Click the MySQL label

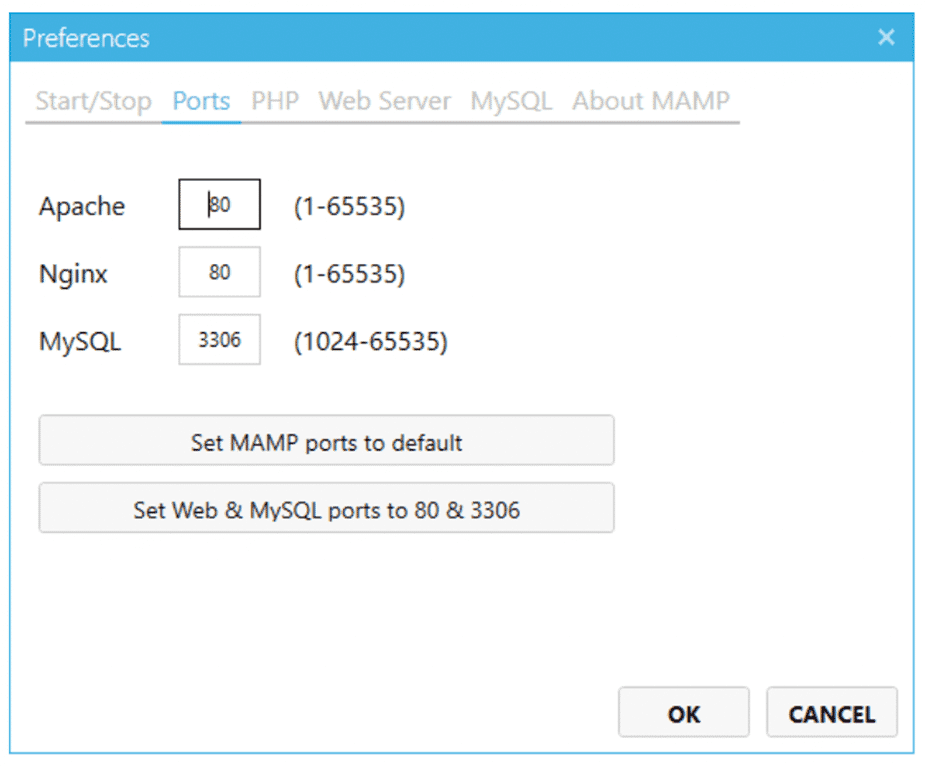pos(79,342)
